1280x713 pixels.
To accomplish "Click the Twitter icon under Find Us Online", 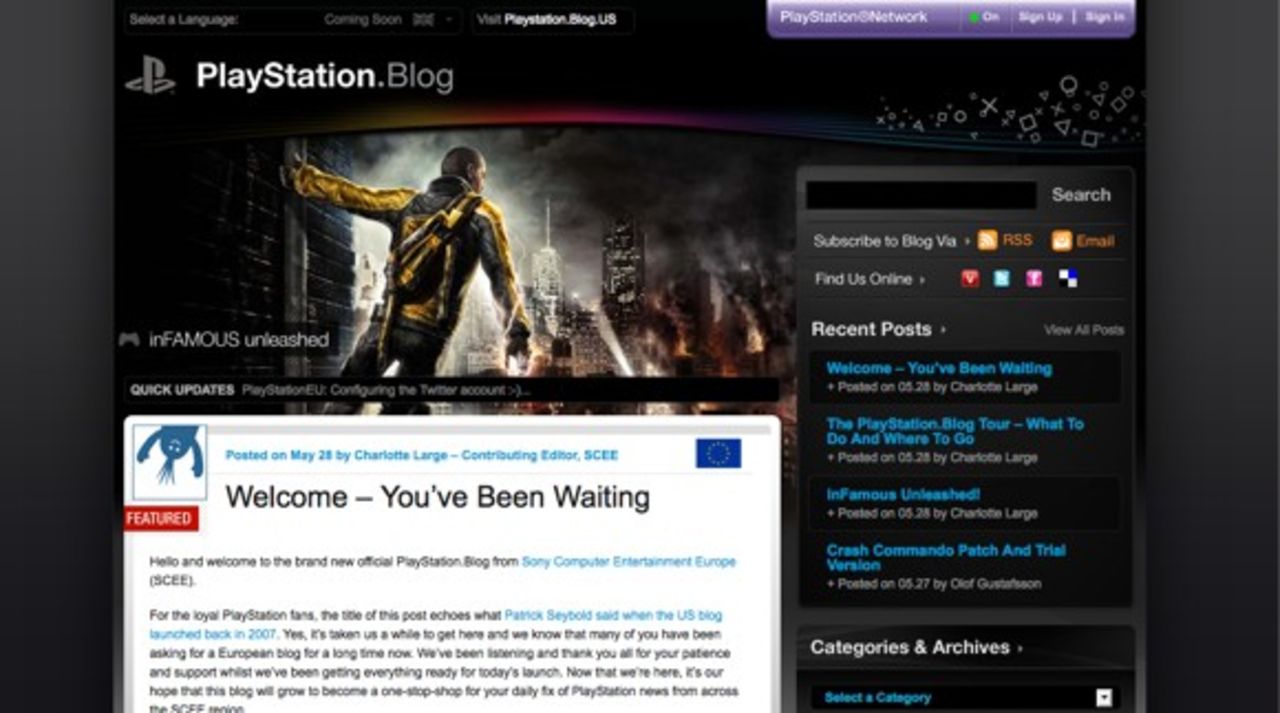I will pyautogui.click(x=1000, y=278).
